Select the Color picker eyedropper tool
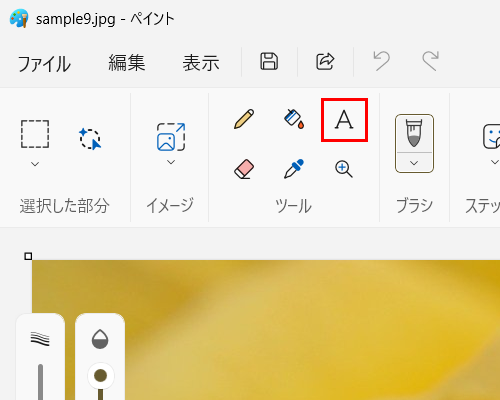The width and height of the screenshot is (500, 400). point(294,169)
